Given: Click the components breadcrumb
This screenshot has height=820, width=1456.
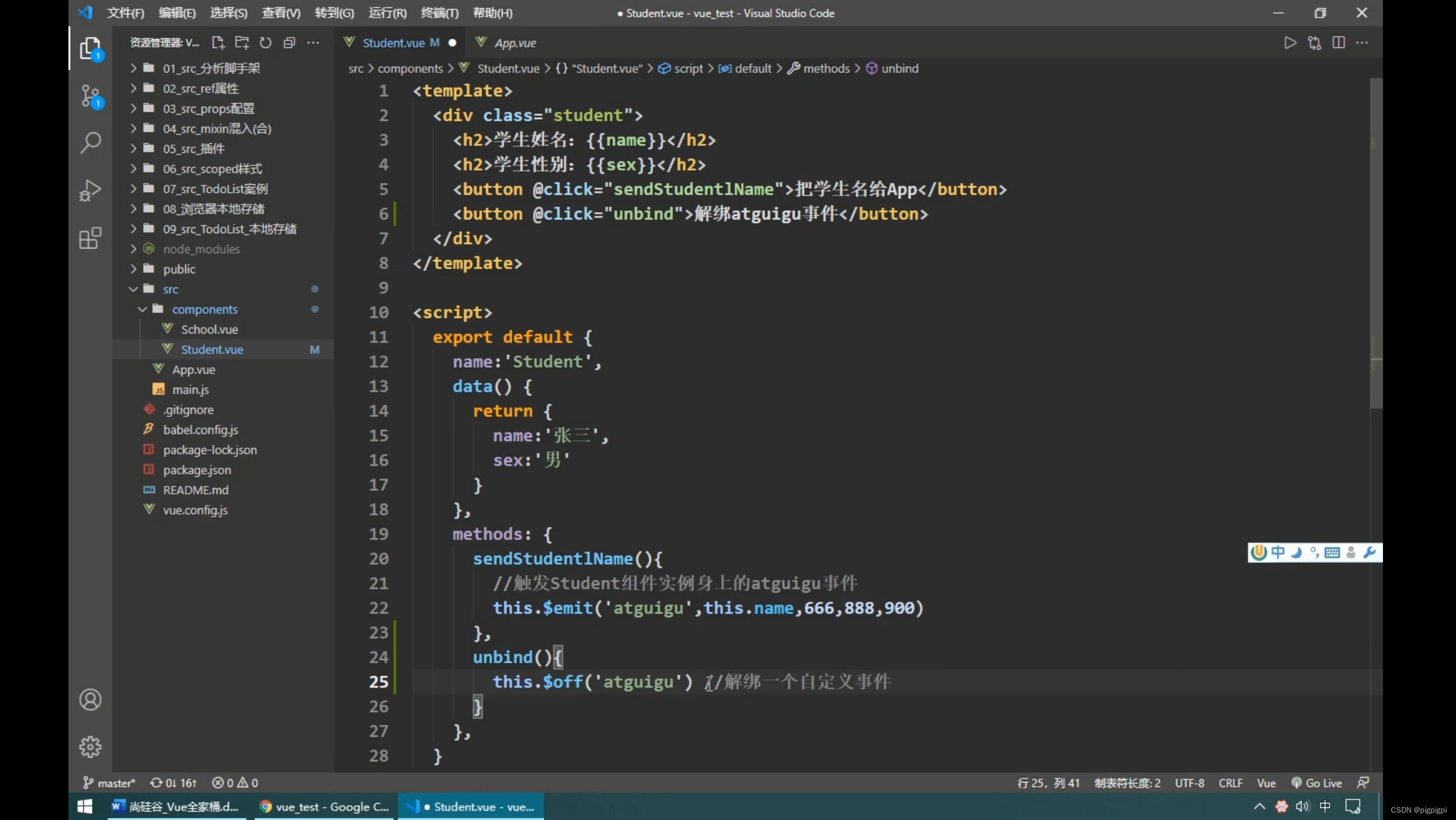Looking at the screenshot, I should pos(410,68).
